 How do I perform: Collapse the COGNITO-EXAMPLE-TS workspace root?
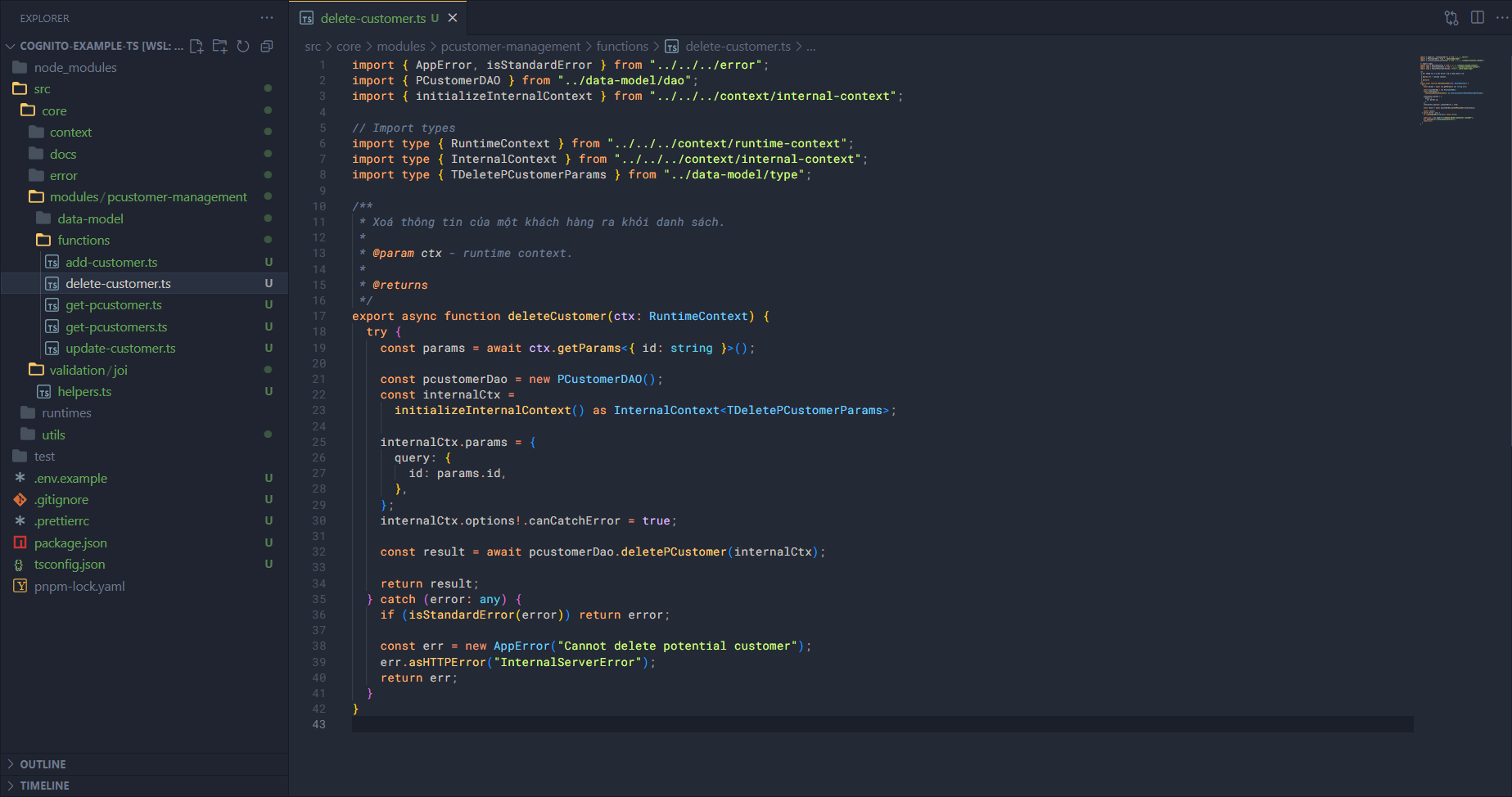pyautogui.click(x=11, y=46)
